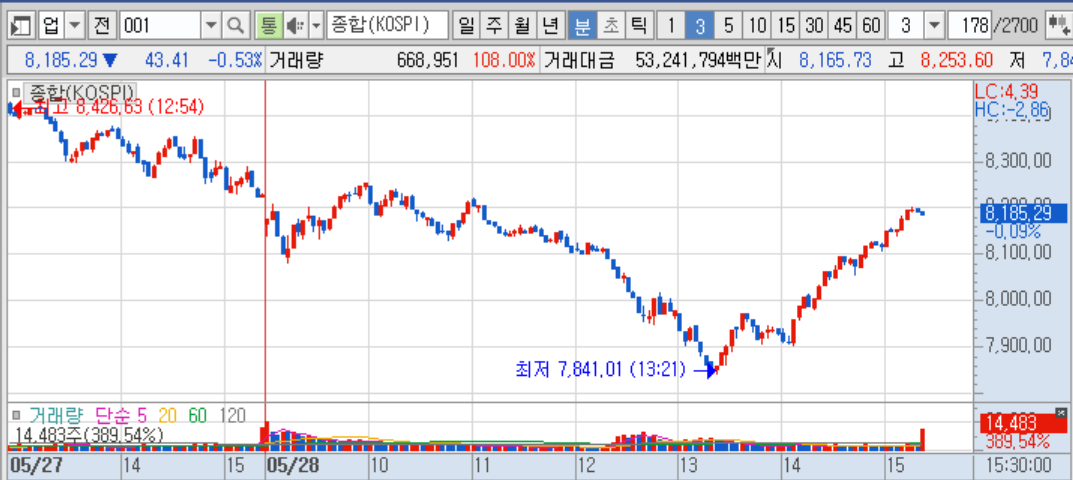The width and height of the screenshot is (1073, 480).
Task: Click the small square before 종합(KOSPI) chart label
Action: pos(15,90)
